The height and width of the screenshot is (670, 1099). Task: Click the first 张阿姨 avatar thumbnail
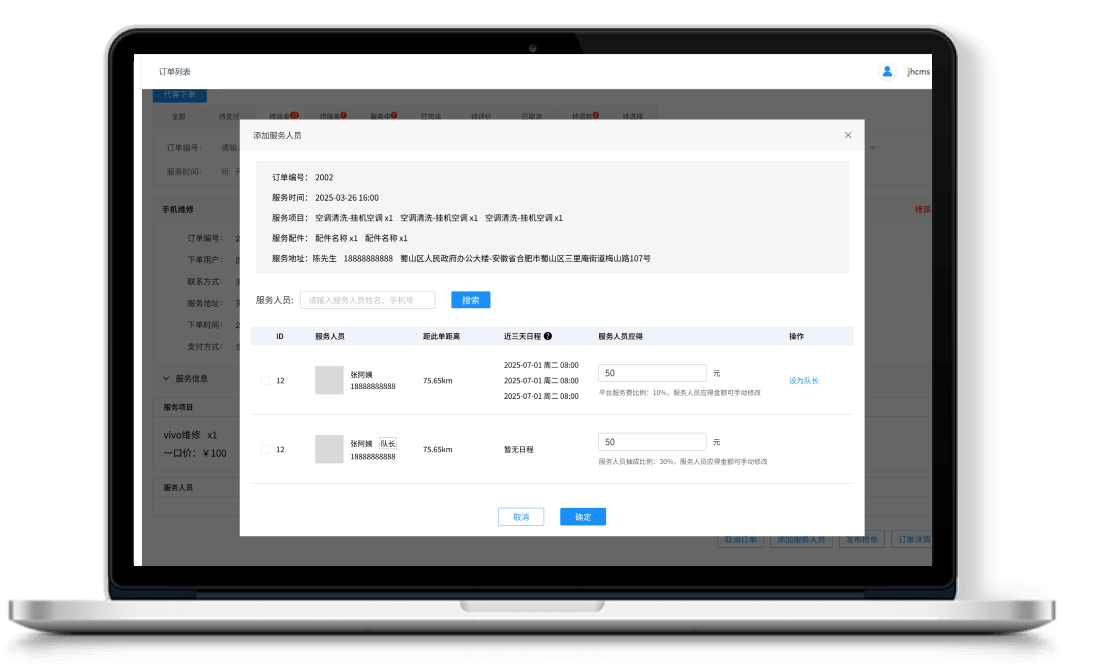[x=329, y=380]
